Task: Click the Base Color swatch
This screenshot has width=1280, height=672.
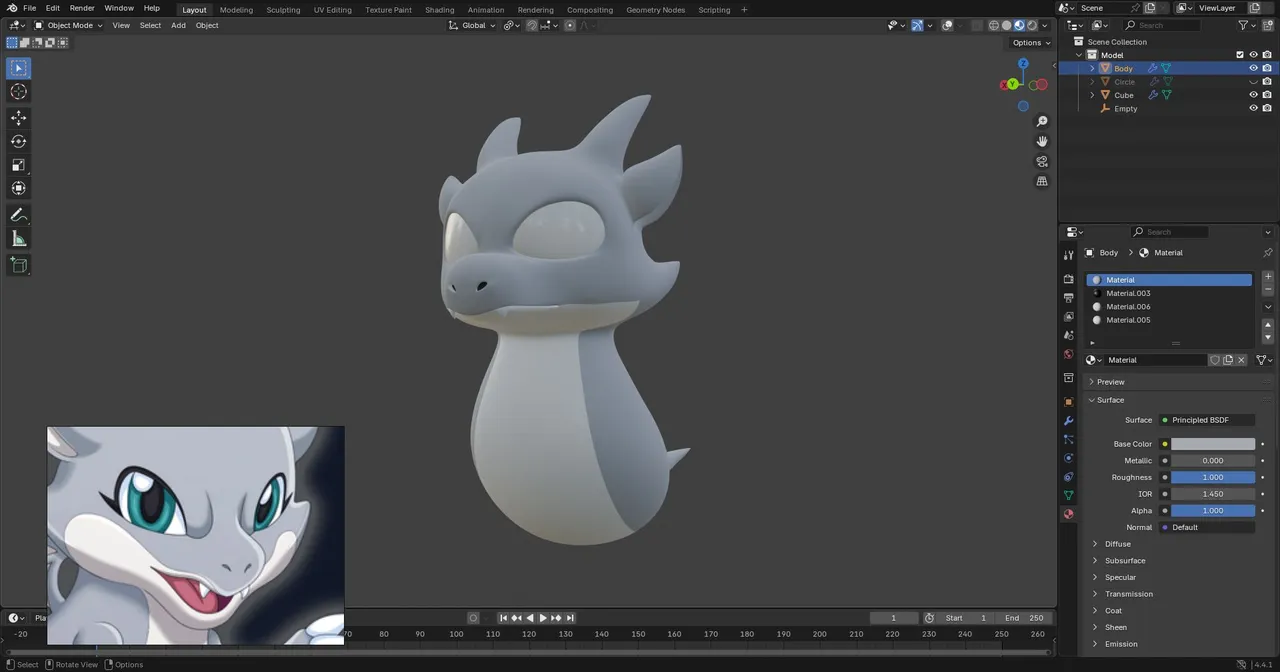Action: point(1213,444)
